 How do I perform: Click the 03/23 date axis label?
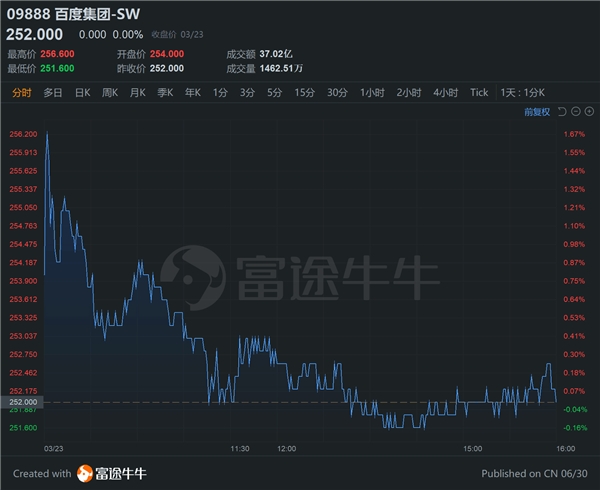coord(54,449)
